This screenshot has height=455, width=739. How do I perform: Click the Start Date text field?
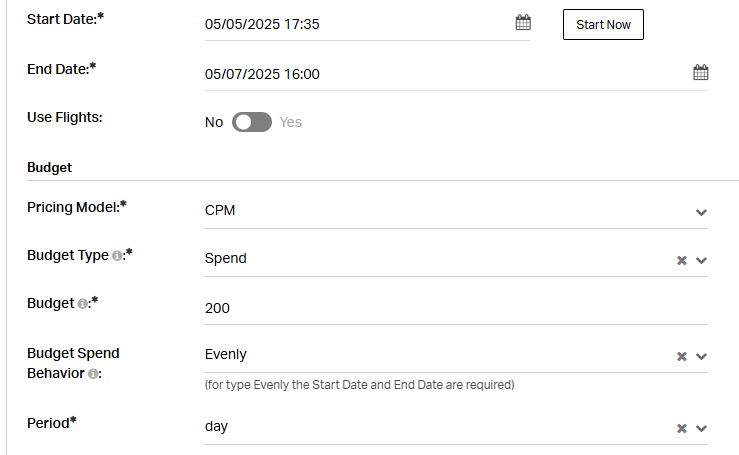pyautogui.click(x=358, y=24)
